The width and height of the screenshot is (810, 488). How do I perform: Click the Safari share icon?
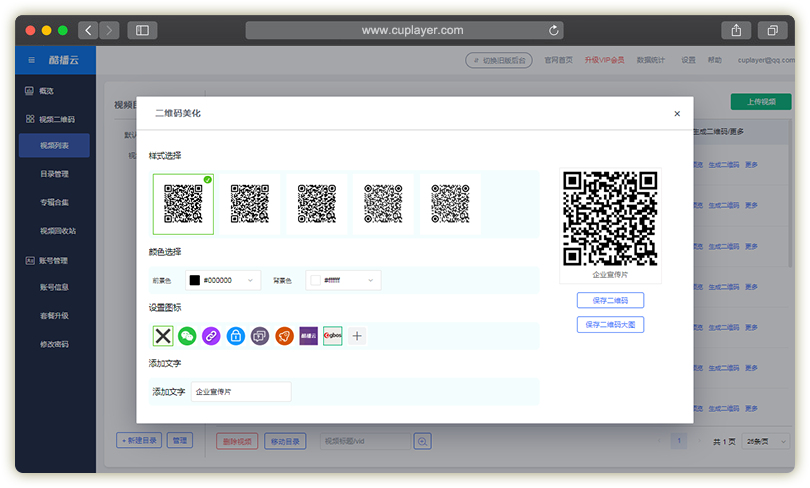(x=736, y=30)
